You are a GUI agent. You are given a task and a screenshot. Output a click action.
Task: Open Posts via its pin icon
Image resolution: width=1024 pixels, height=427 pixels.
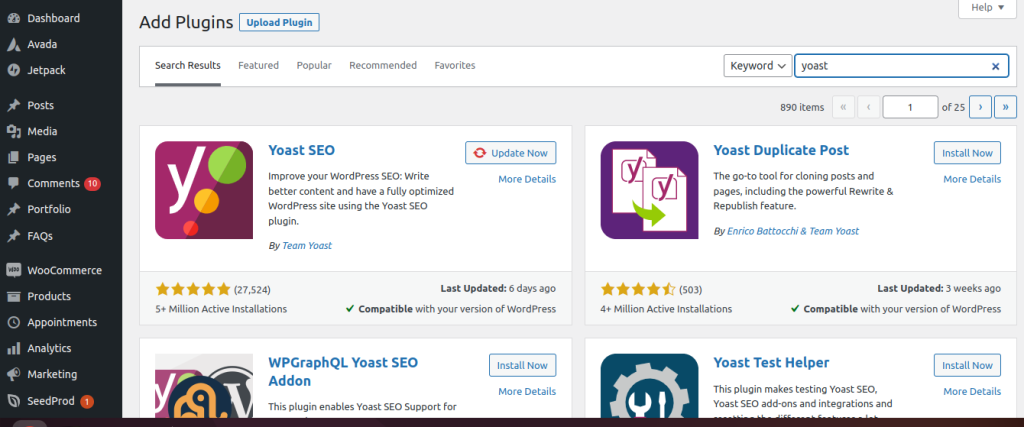(x=13, y=105)
